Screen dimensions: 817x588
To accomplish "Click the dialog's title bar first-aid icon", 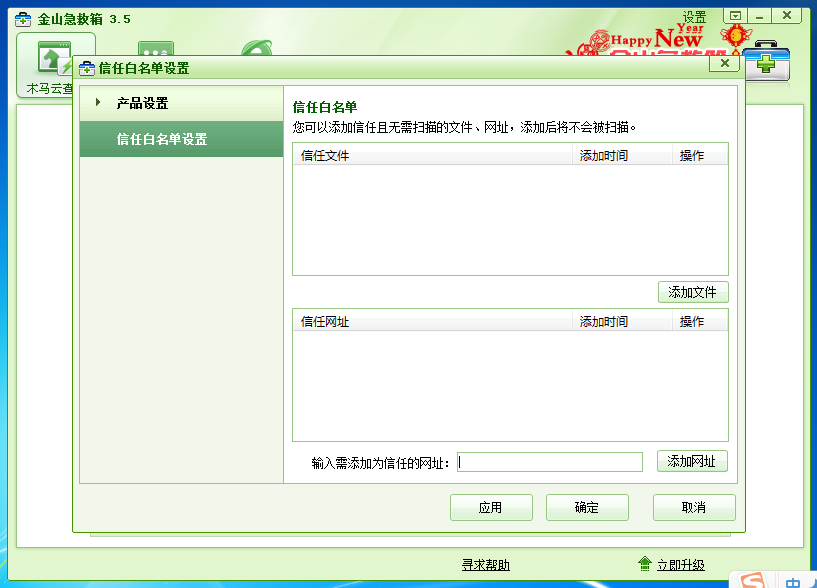I will pos(87,68).
